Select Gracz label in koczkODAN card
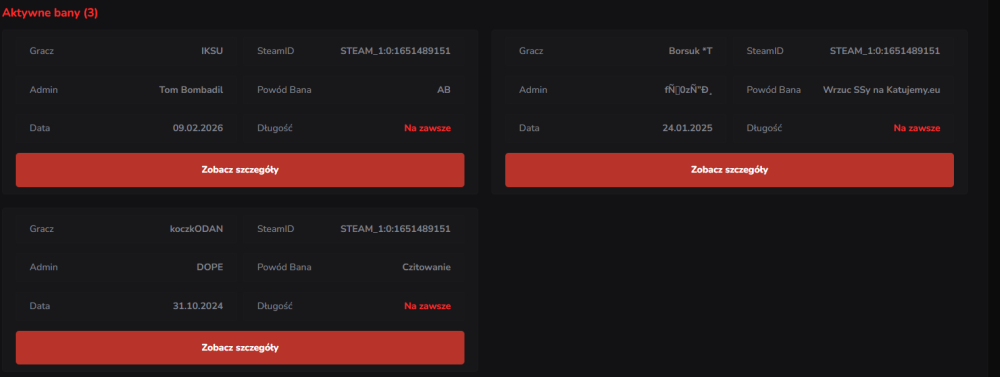The image size is (1000, 377). click(41, 229)
